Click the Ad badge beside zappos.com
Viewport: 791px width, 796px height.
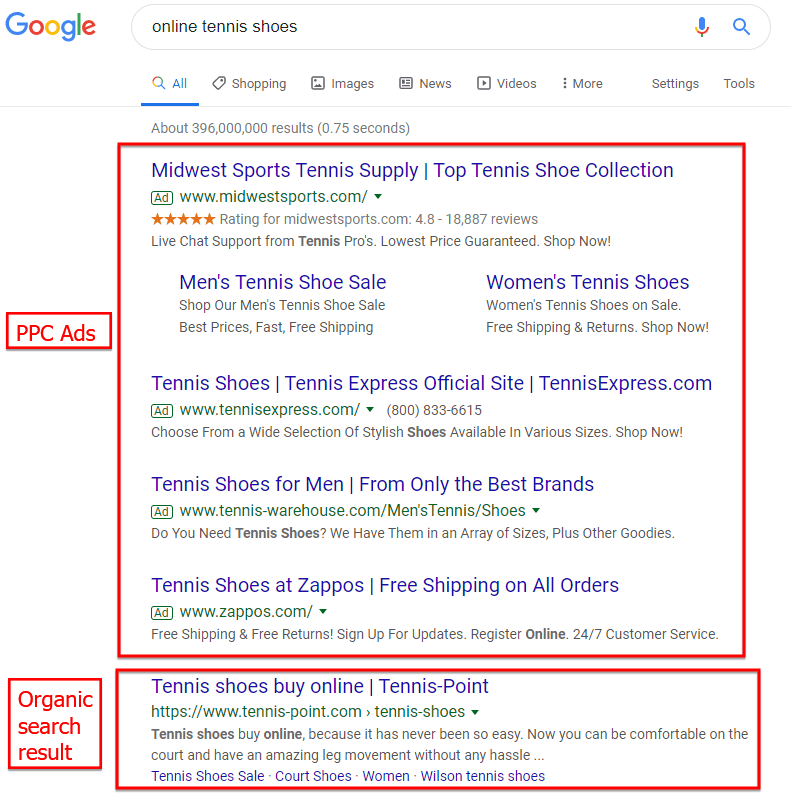[x=162, y=612]
